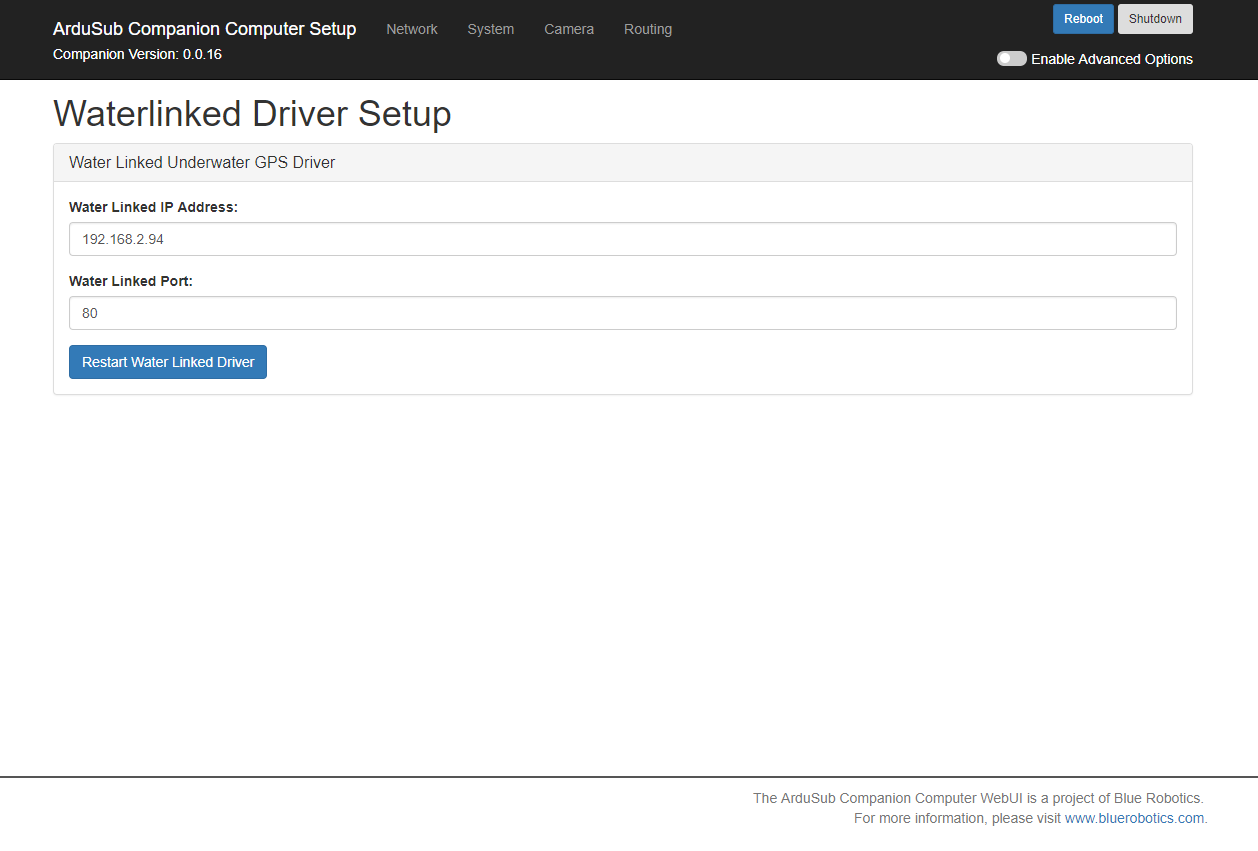Click the Water Linked IP Address field

click(622, 239)
